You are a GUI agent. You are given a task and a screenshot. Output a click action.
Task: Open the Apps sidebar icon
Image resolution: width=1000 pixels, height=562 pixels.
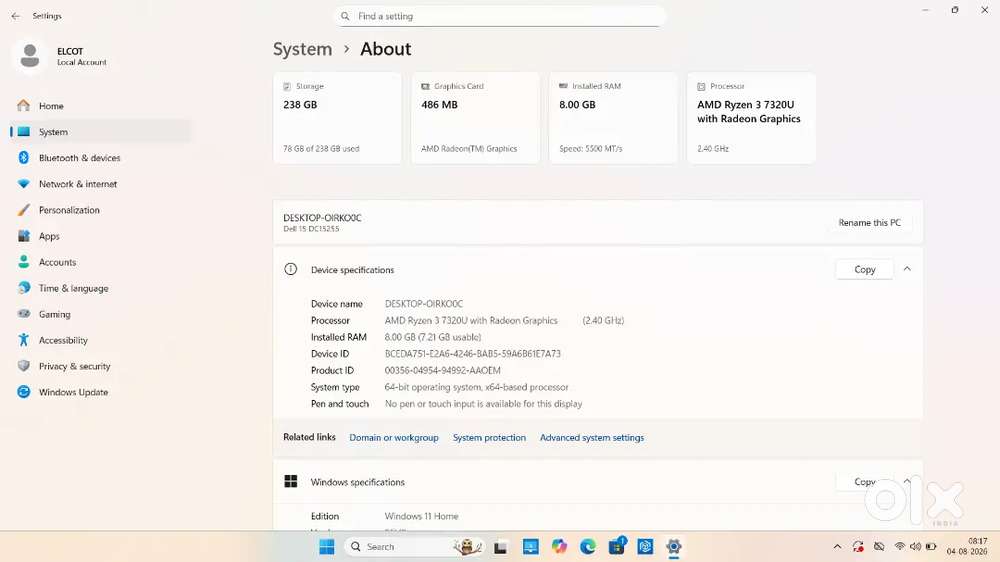(24, 236)
